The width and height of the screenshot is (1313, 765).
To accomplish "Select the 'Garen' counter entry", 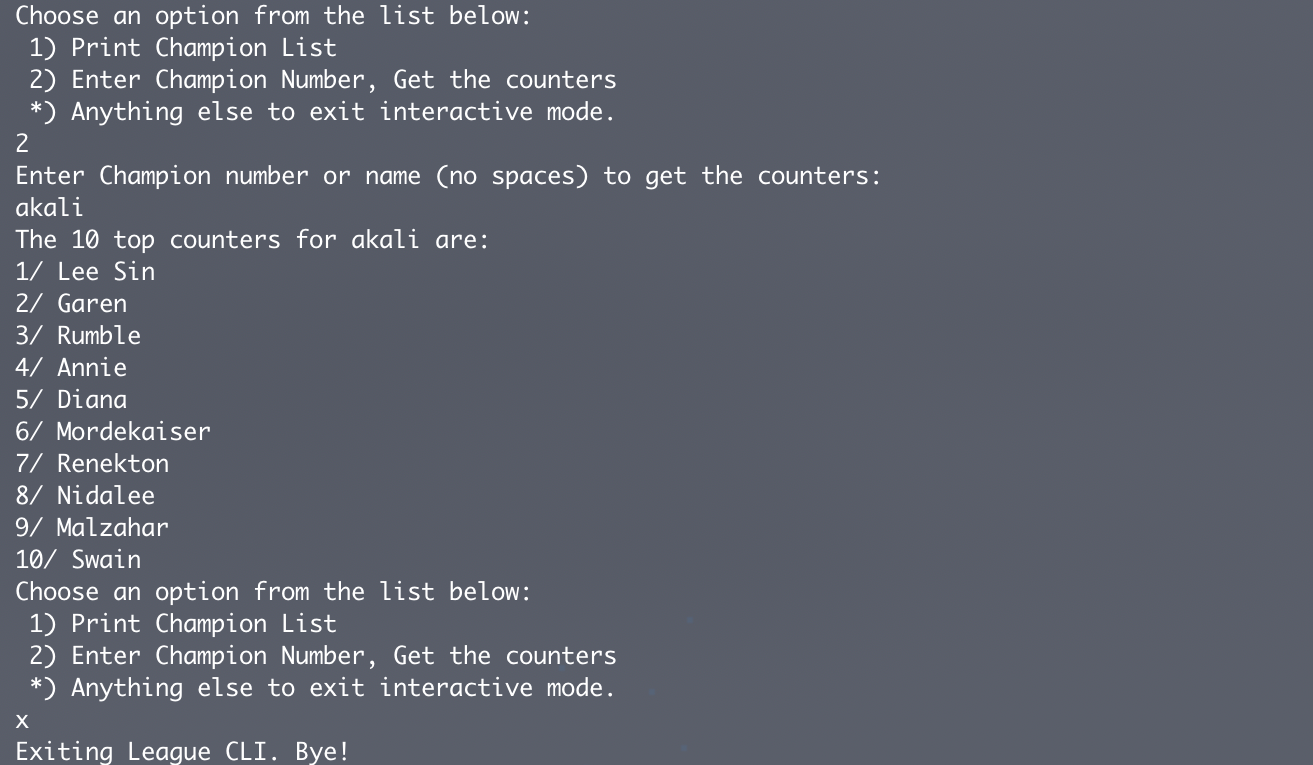I will click(71, 303).
